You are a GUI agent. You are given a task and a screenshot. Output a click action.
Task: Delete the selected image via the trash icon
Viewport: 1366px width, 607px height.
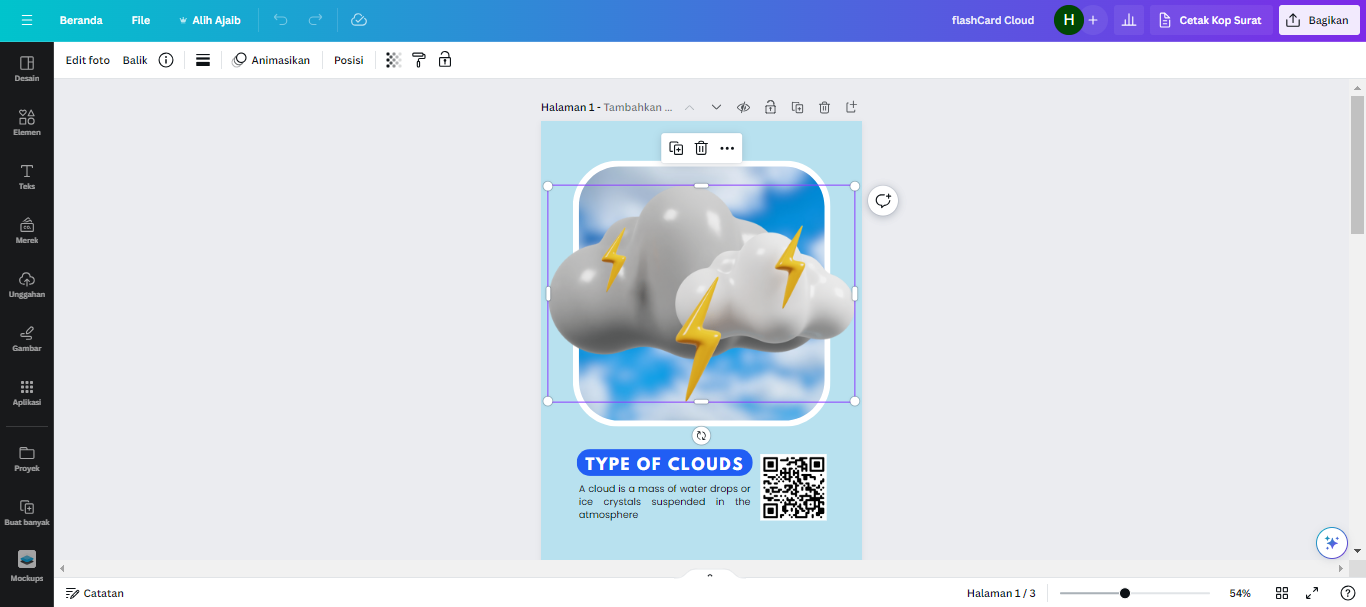coord(701,147)
